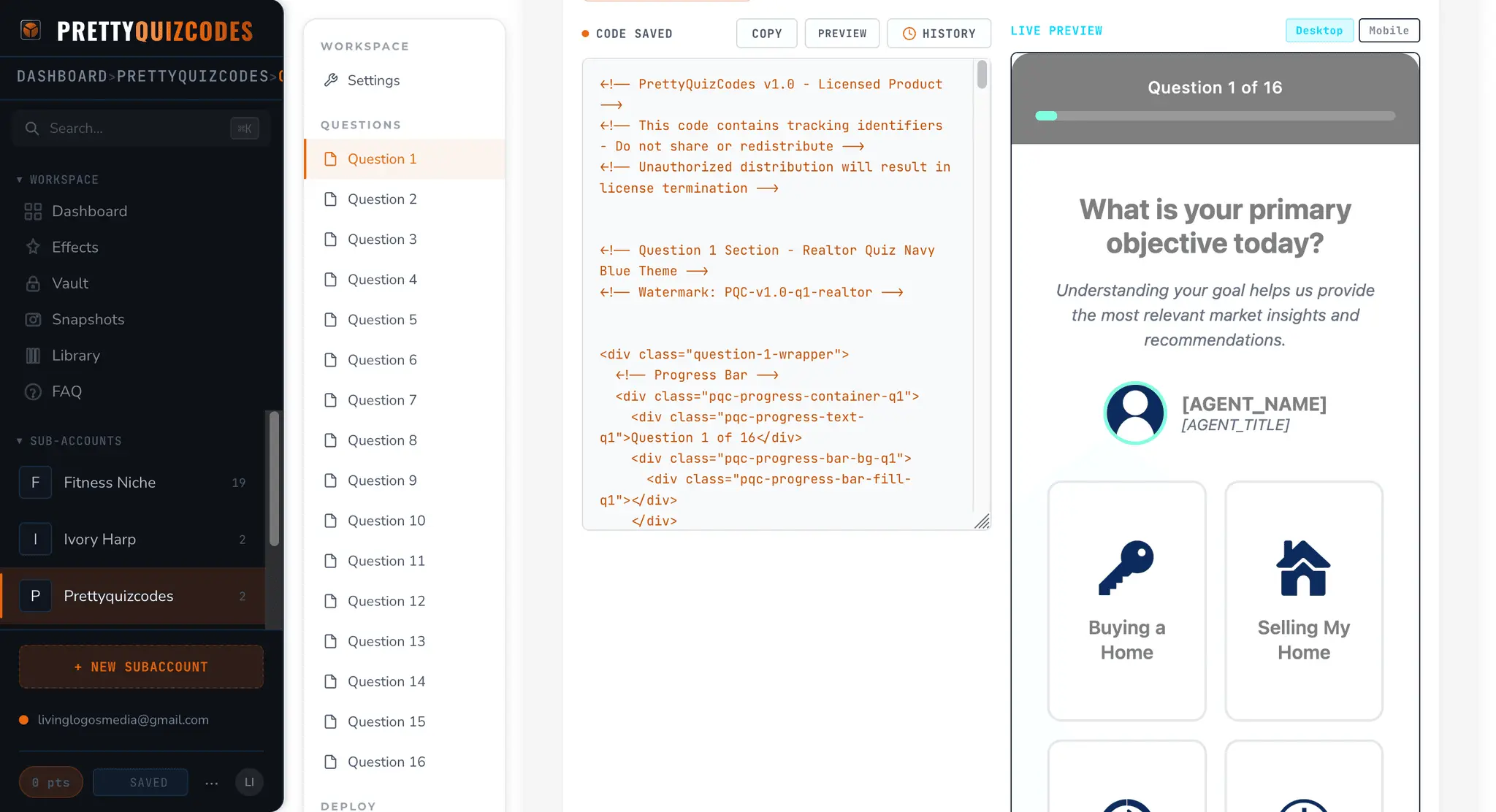
Task: Click the Fitness Niche count '19'
Action: coord(238,483)
